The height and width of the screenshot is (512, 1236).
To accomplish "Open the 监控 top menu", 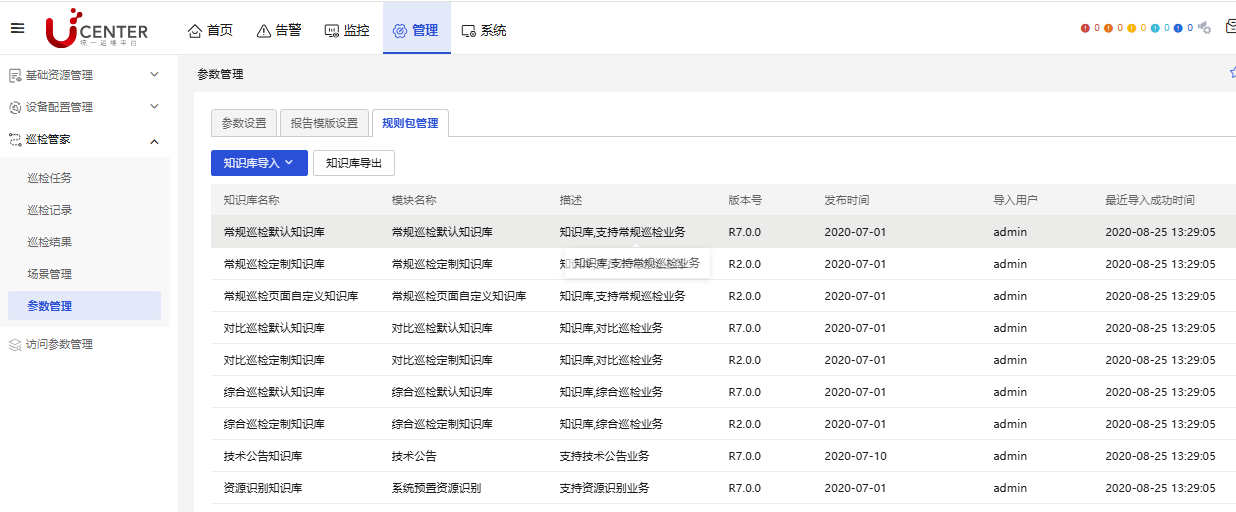I will 347,30.
